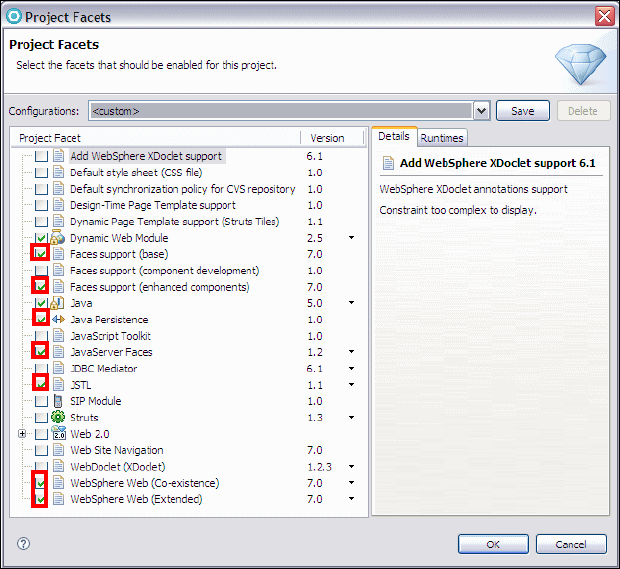Screen dimensions: 620x569
Task: Open help via the question mark icon
Action: [23, 543]
